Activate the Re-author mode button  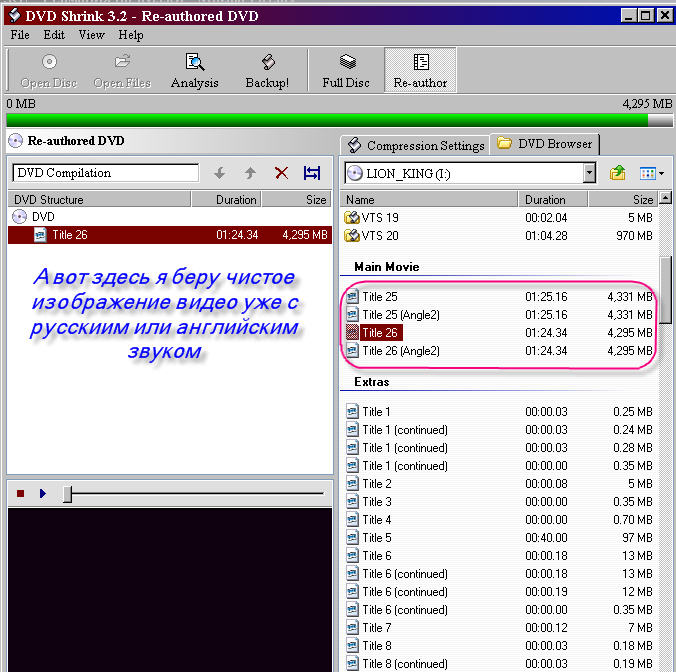point(420,70)
